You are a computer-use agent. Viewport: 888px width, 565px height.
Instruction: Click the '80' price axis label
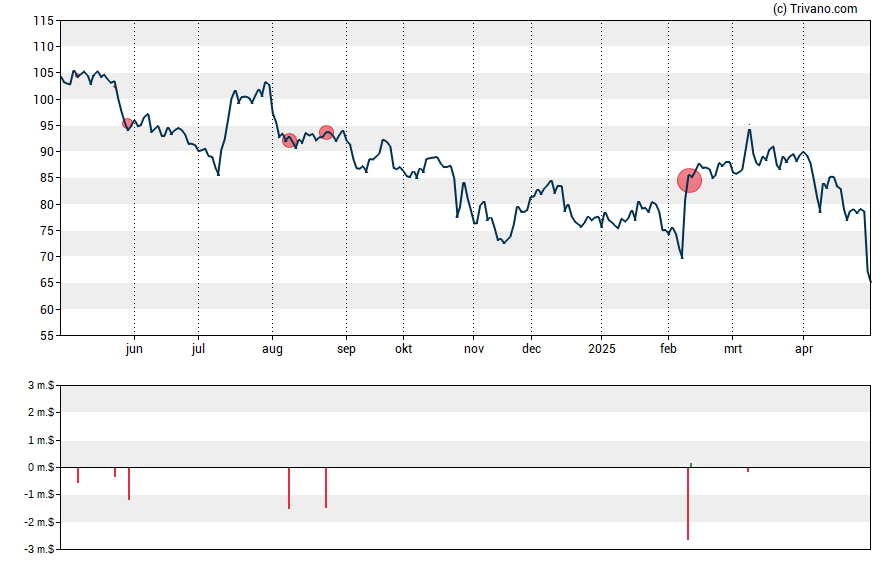point(47,204)
